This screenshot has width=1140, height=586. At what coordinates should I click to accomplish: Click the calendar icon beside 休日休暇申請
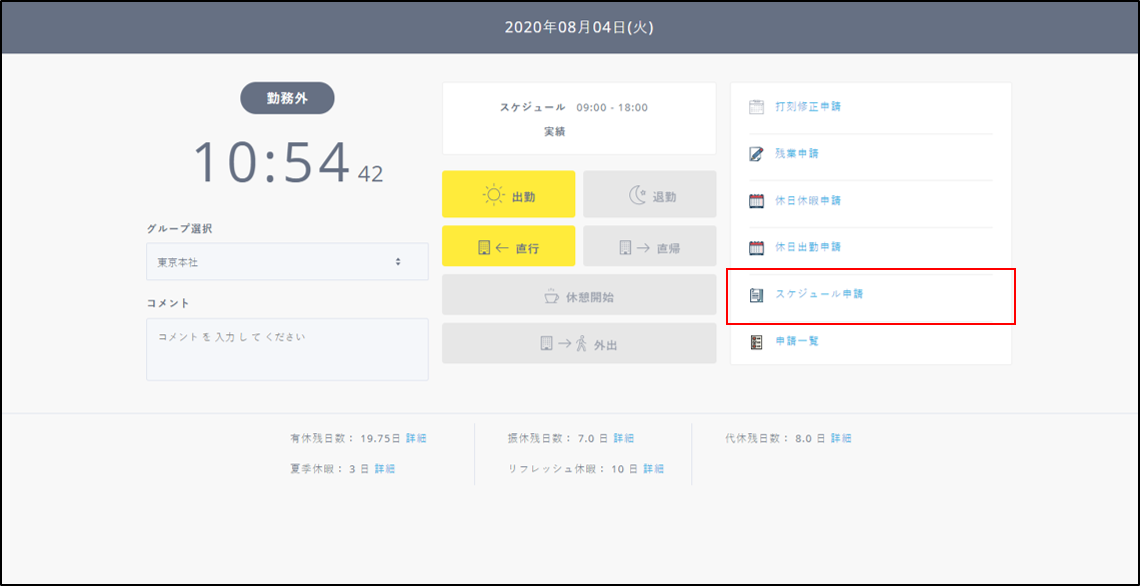point(756,200)
